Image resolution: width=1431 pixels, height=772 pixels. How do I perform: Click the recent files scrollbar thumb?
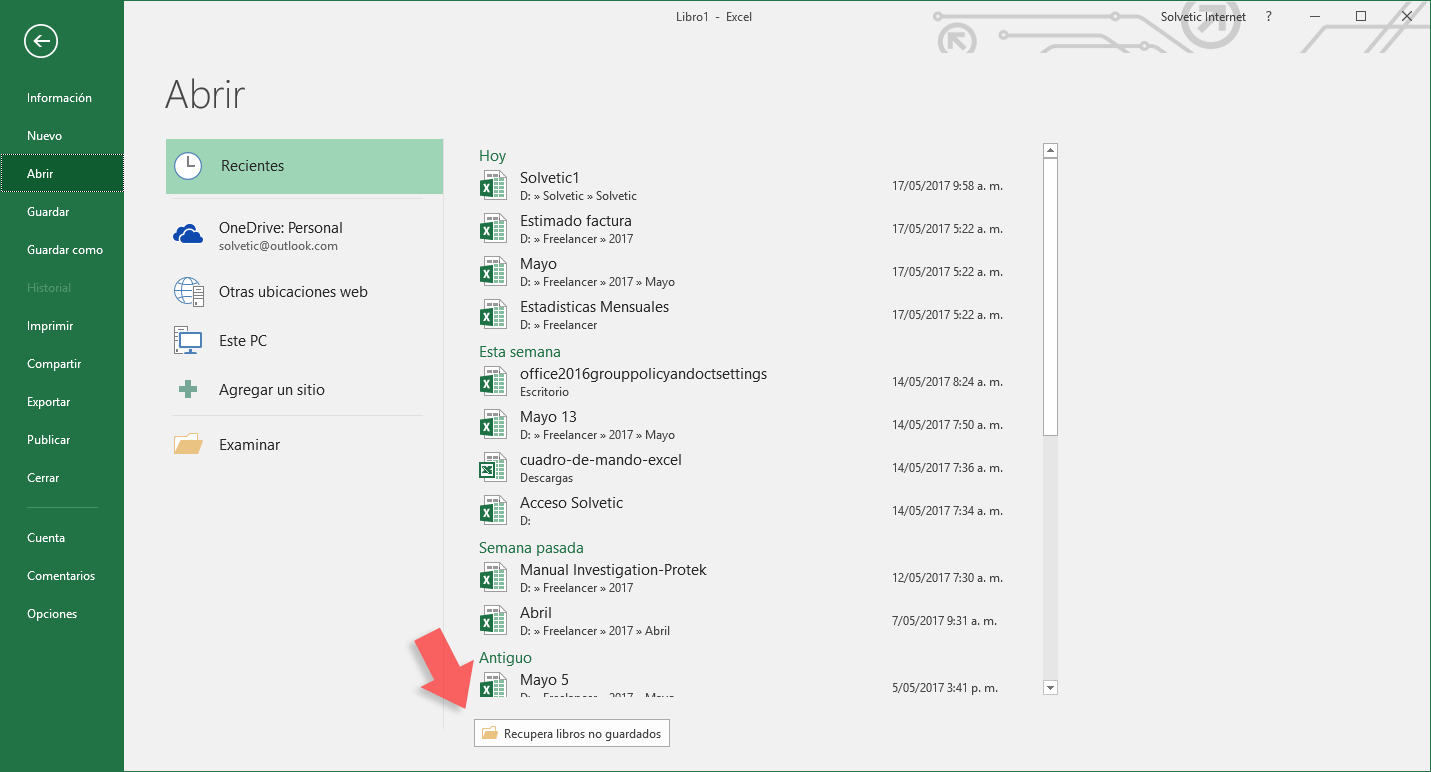tap(1050, 297)
